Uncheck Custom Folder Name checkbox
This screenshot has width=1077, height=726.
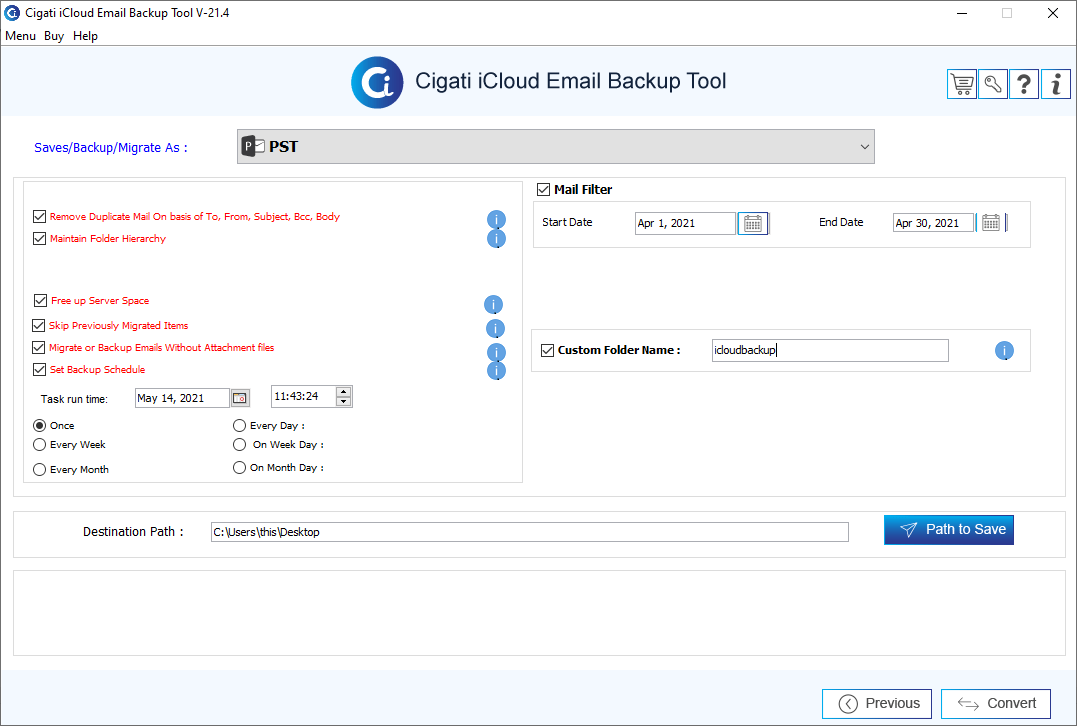pyautogui.click(x=547, y=350)
